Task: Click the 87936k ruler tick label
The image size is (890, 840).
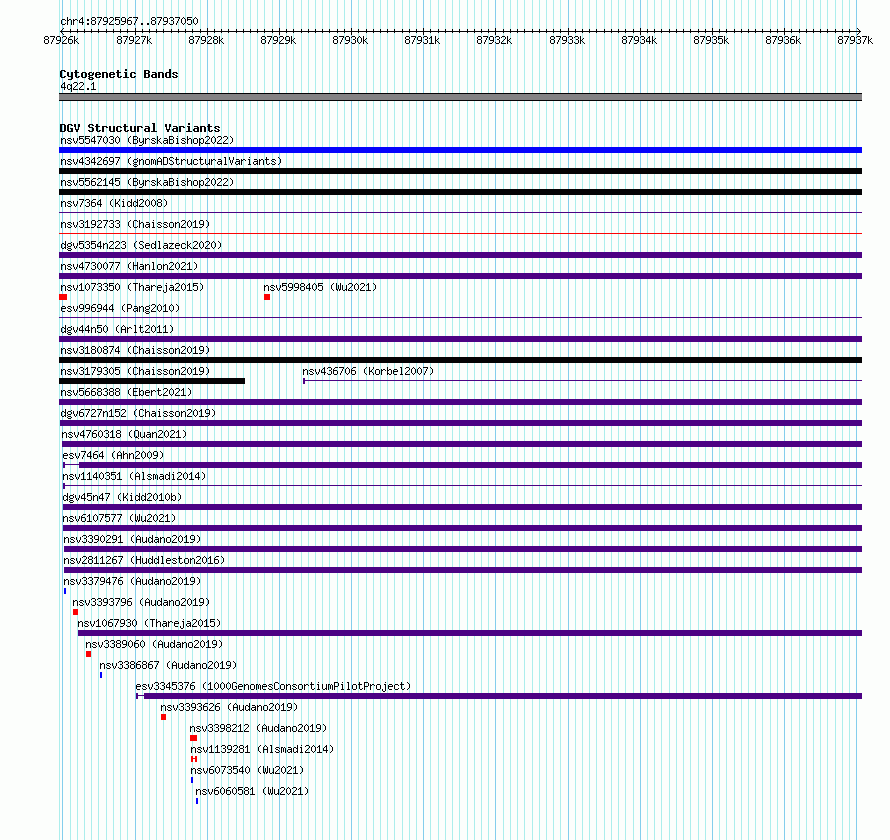Action: click(x=783, y=40)
